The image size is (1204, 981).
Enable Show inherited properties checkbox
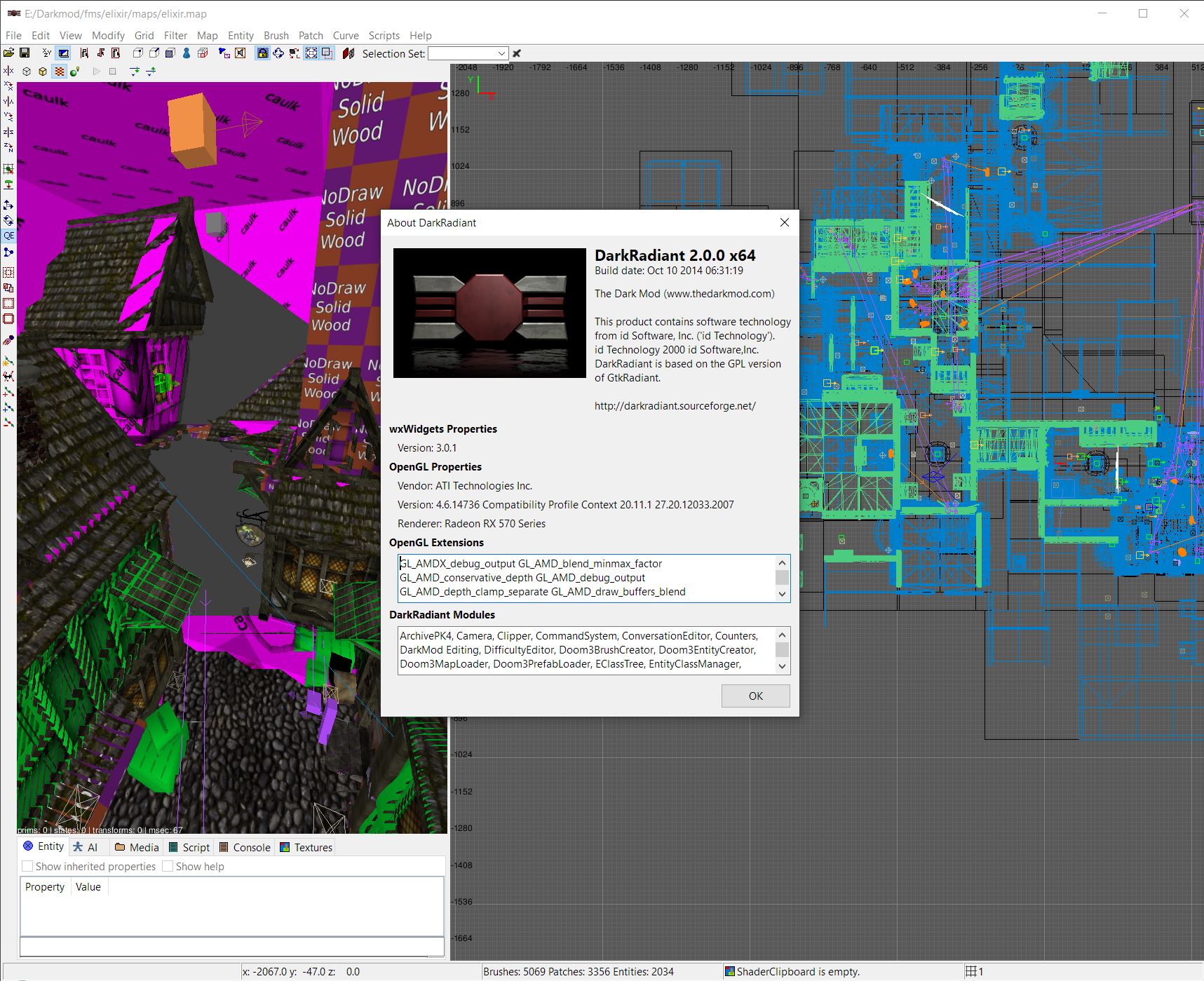(28, 867)
